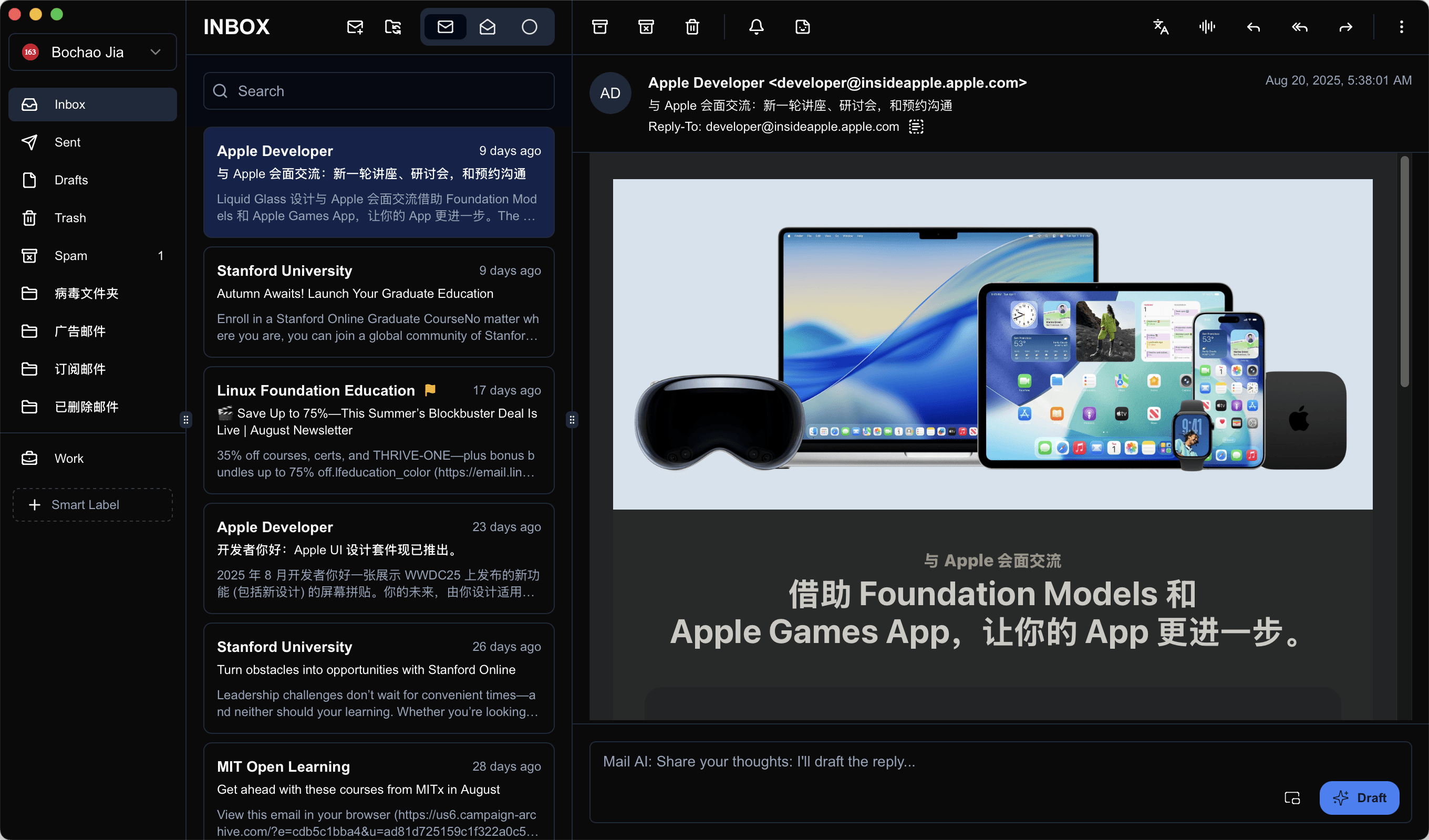Add a new Smart Label

92,504
